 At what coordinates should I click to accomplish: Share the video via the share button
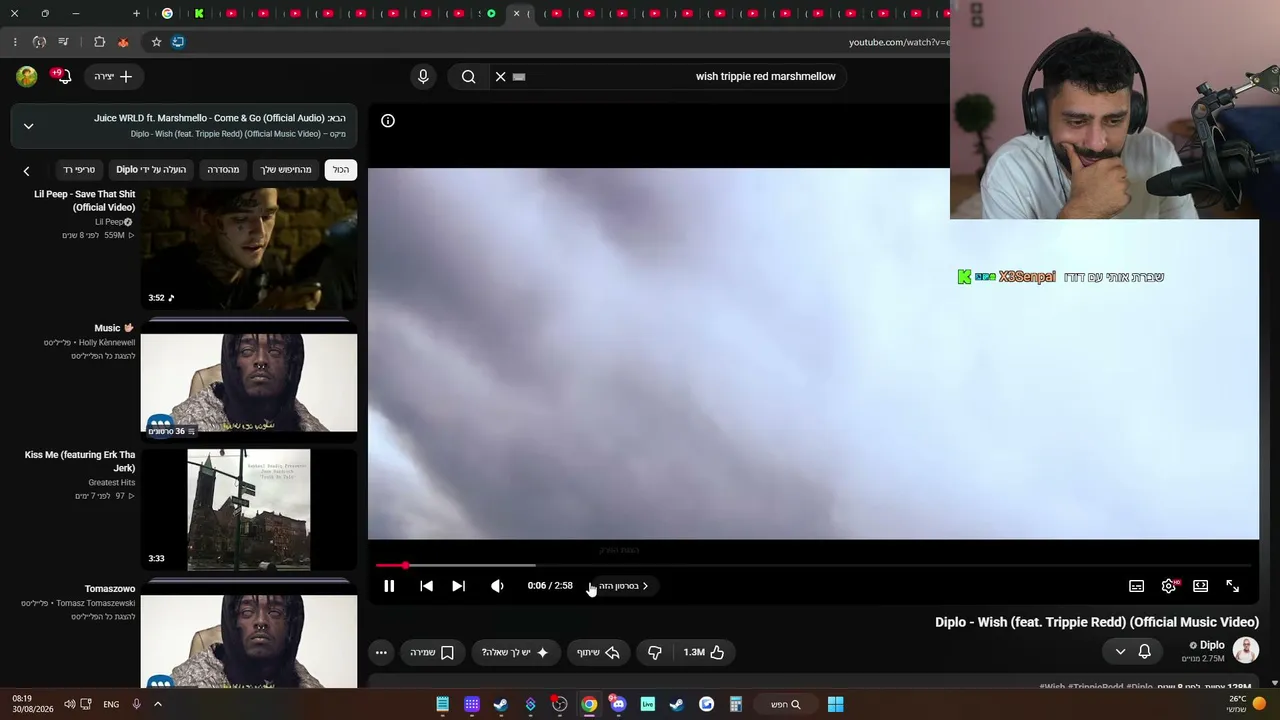(598, 652)
